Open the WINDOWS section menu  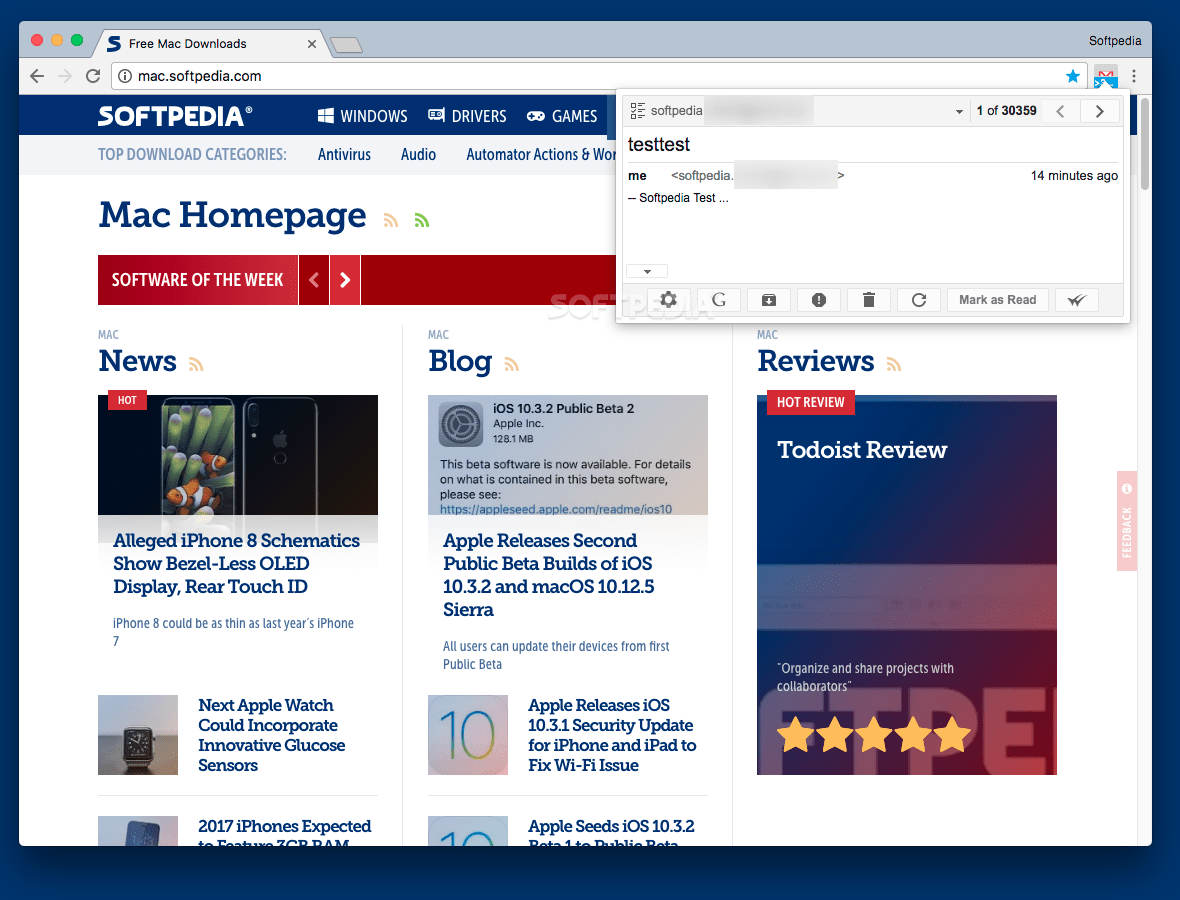[363, 116]
